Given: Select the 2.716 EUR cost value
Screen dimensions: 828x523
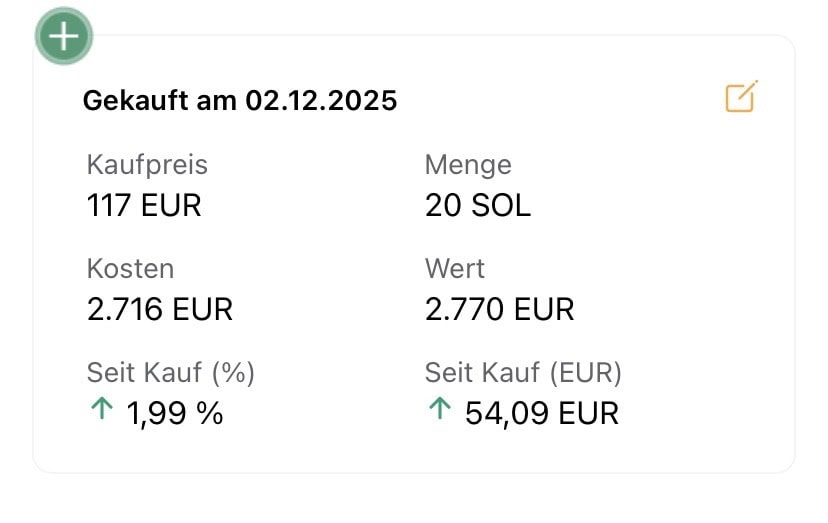Looking at the screenshot, I should click(160, 309).
